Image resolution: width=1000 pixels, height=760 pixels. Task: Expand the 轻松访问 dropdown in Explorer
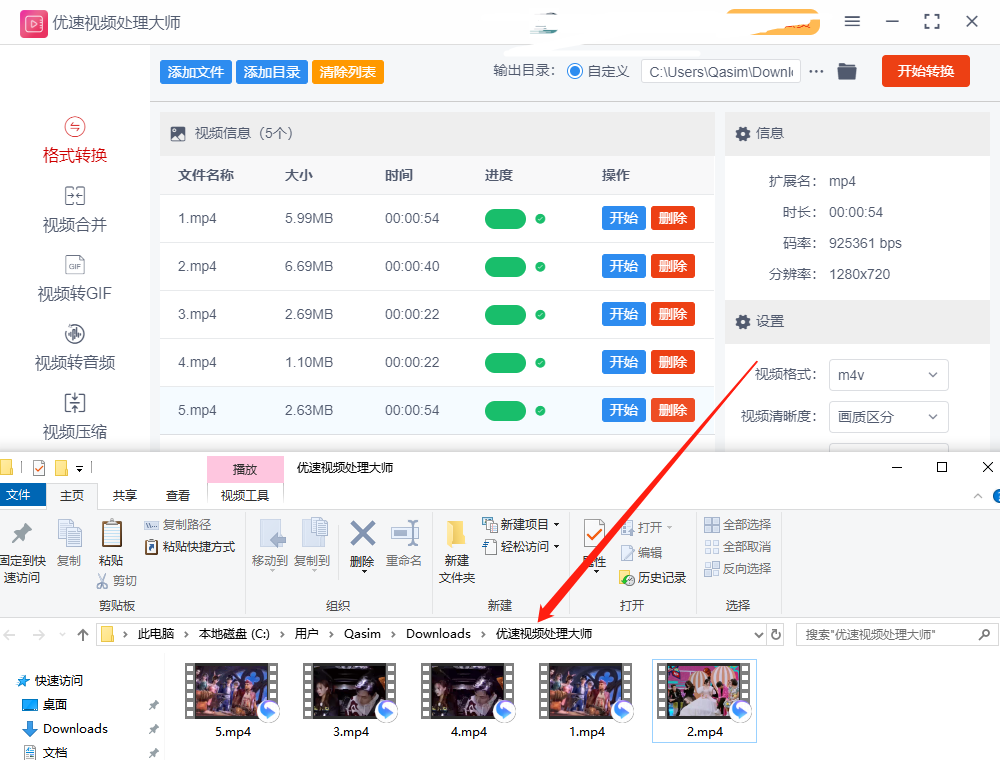(556, 547)
